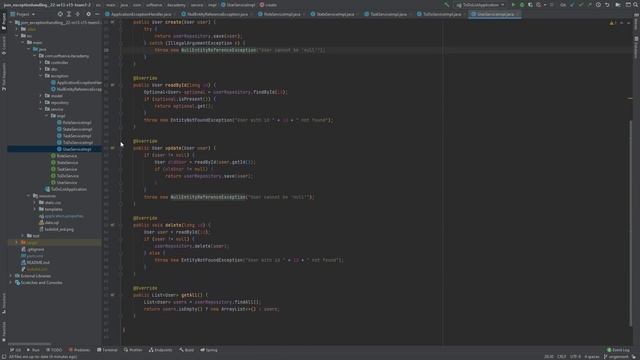This screenshot has height=360, width=640.
Task: Click the UserServiceImpl breadcrumb in navigation bar
Action: [x=238, y=5]
